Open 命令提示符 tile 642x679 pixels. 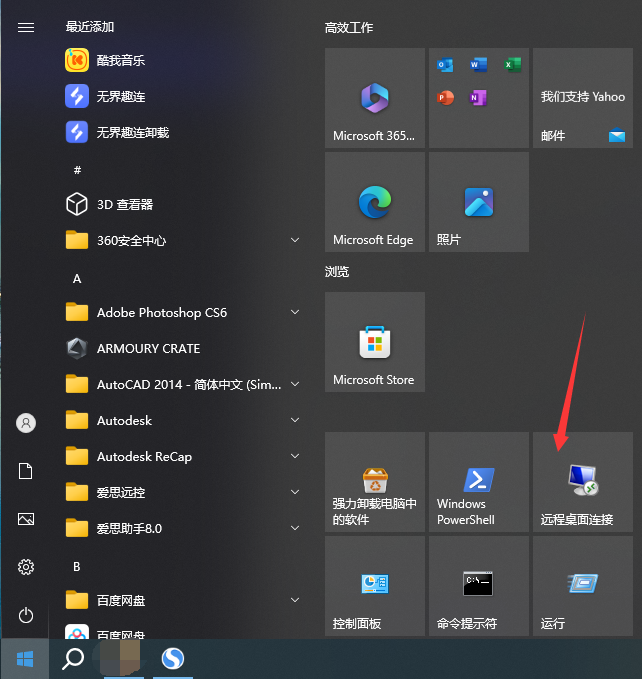tap(479, 586)
